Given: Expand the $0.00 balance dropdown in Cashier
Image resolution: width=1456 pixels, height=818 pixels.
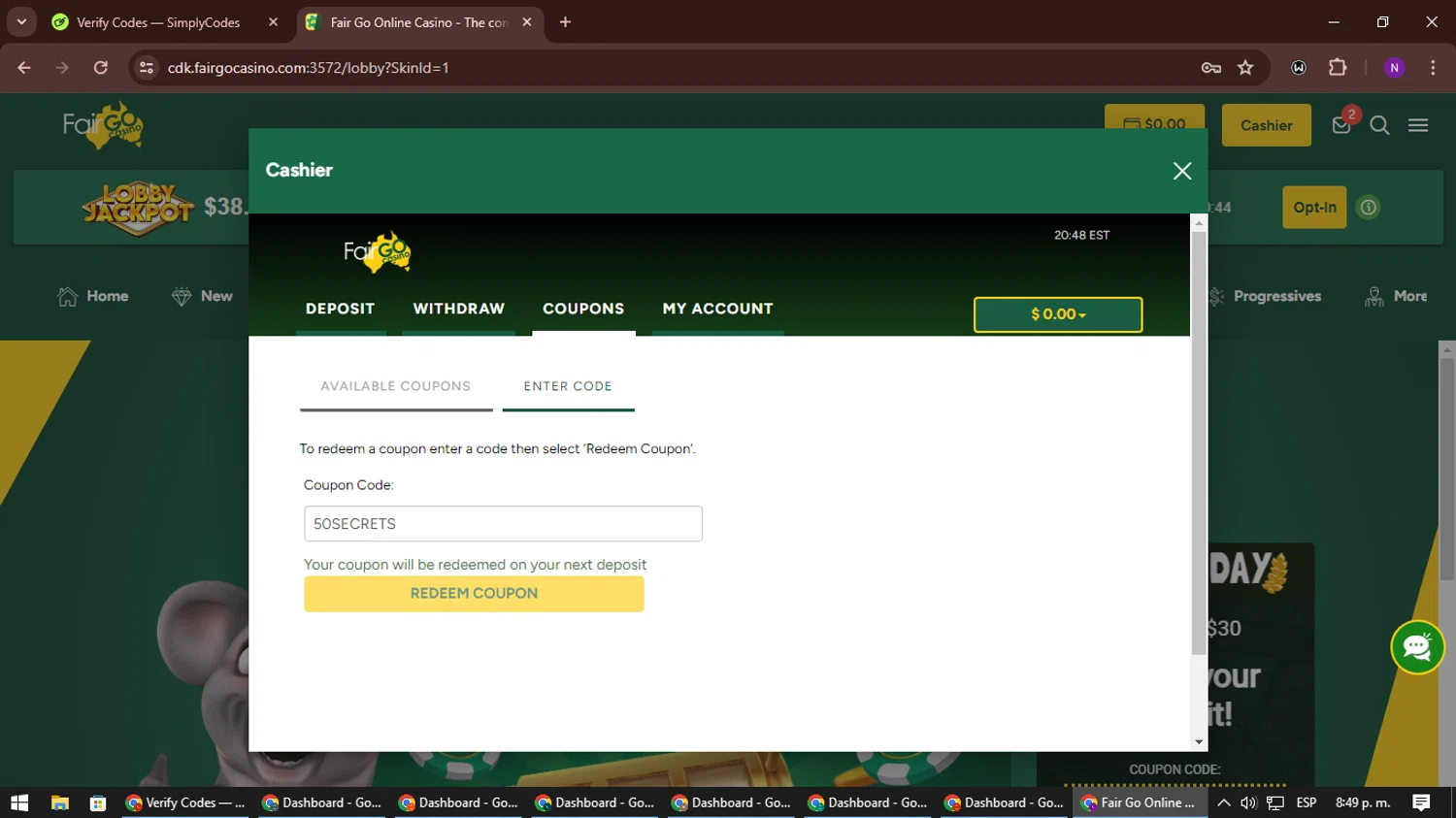Looking at the screenshot, I should coord(1058,314).
